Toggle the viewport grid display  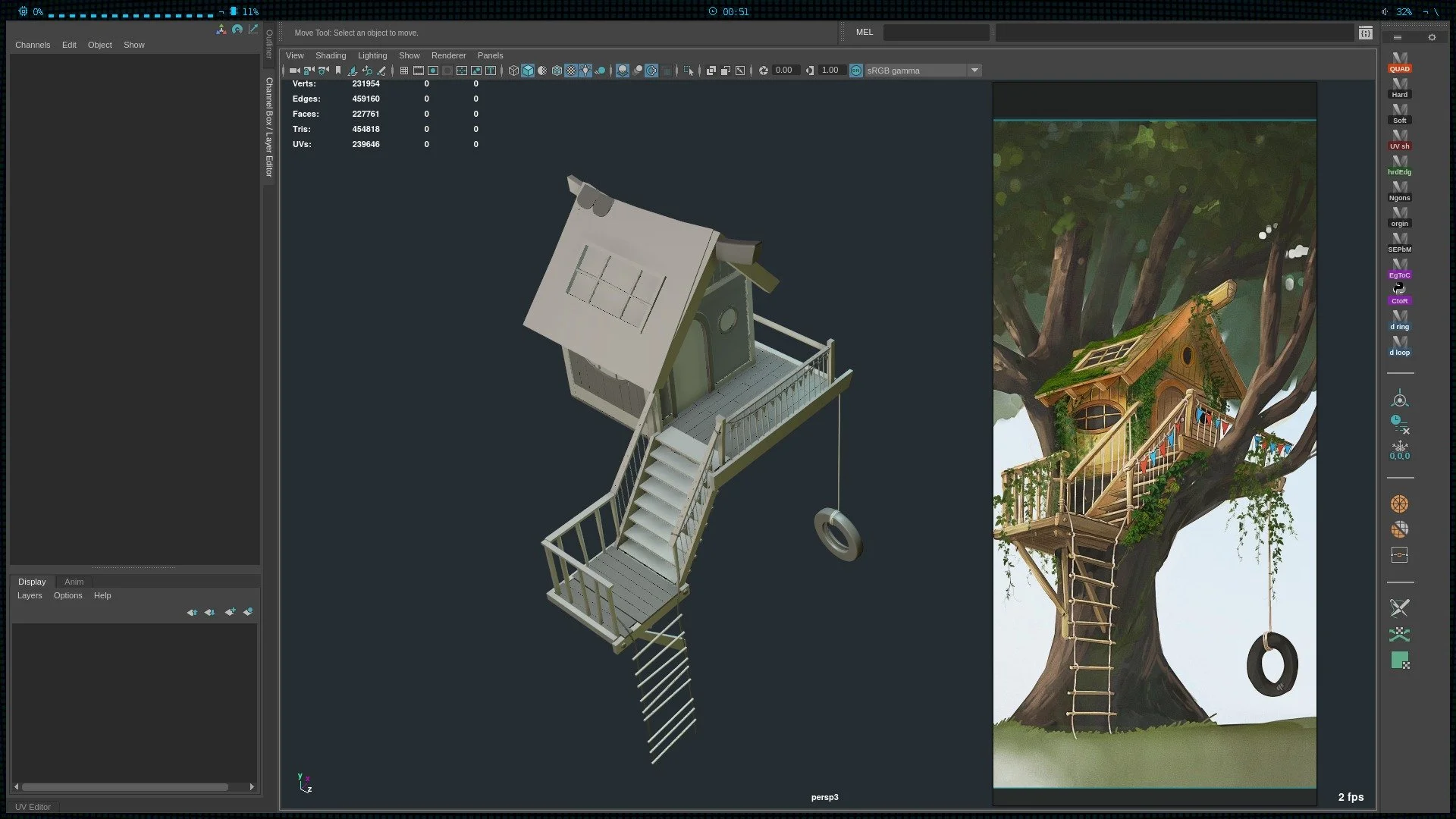pos(404,71)
